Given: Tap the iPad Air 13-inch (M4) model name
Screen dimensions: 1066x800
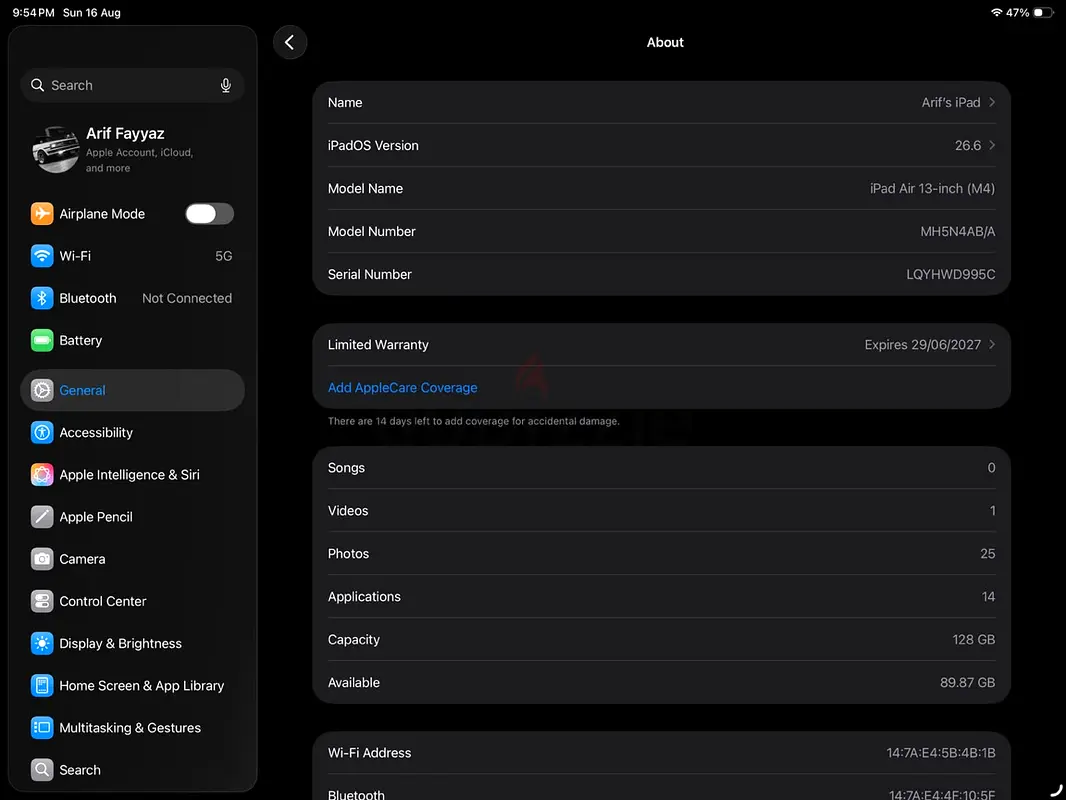Looking at the screenshot, I should [x=932, y=188].
